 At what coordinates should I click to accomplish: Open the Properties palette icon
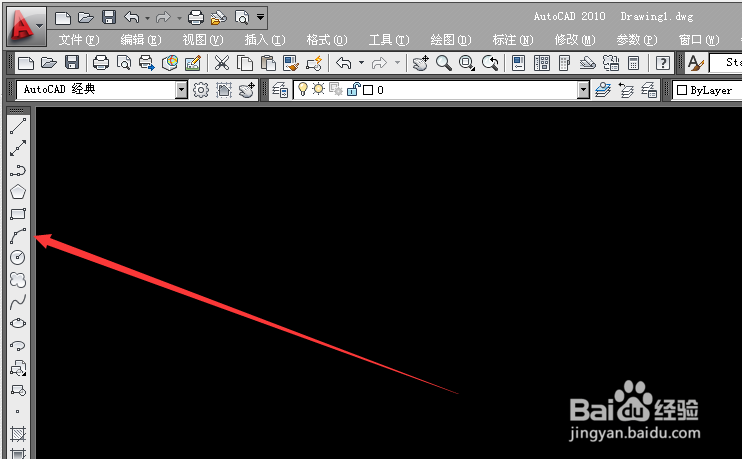click(x=518, y=63)
